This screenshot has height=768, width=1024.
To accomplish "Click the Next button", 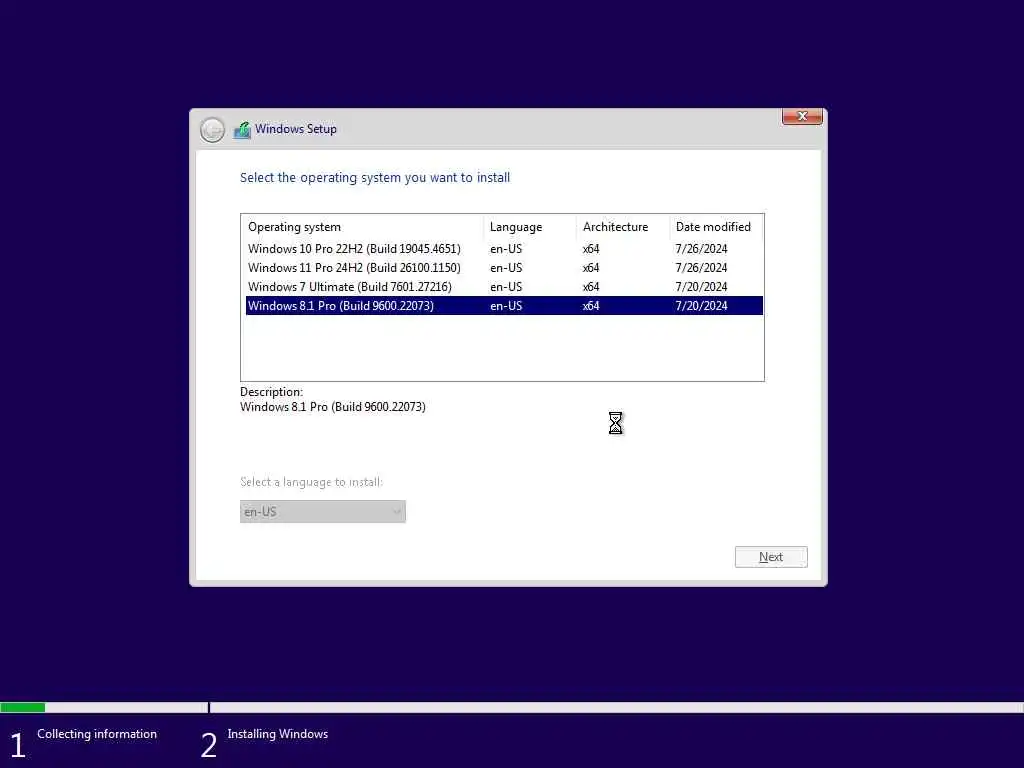I will [771, 557].
